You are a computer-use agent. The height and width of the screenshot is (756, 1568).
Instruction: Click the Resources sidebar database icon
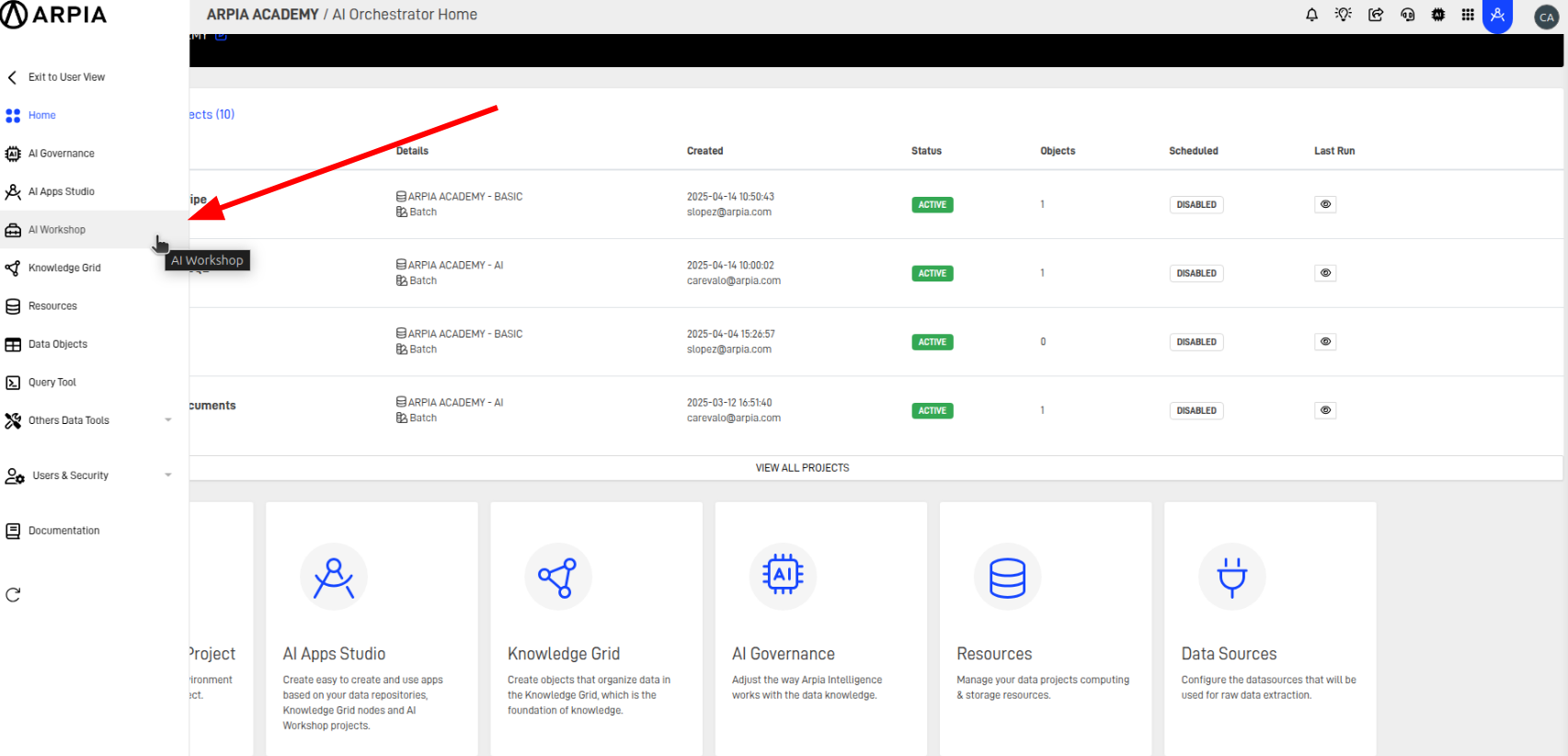click(13, 306)
